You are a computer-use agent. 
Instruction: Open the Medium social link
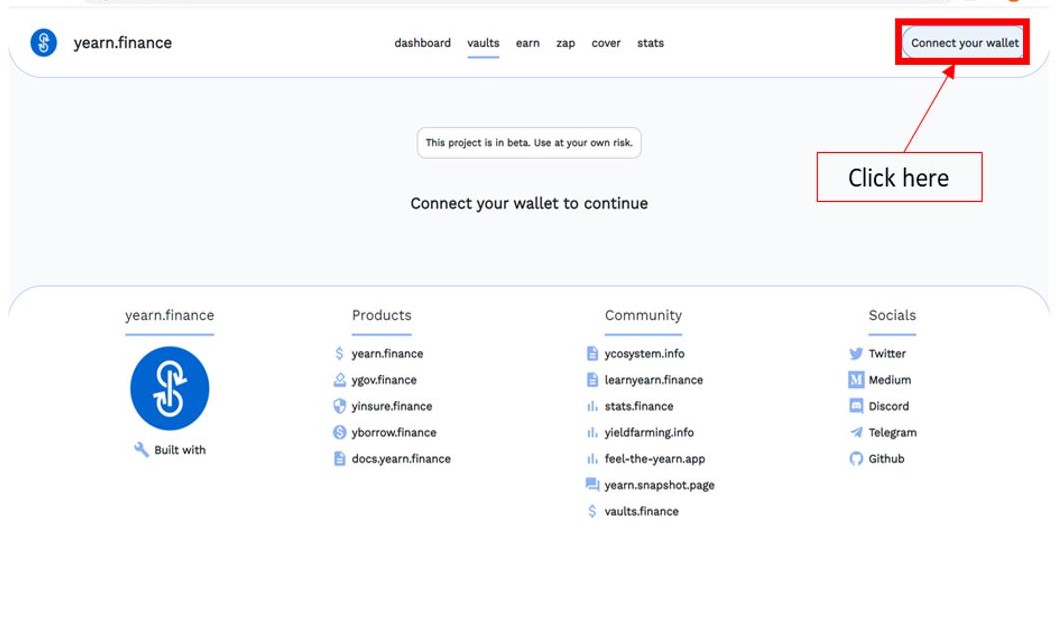[890, 380]
